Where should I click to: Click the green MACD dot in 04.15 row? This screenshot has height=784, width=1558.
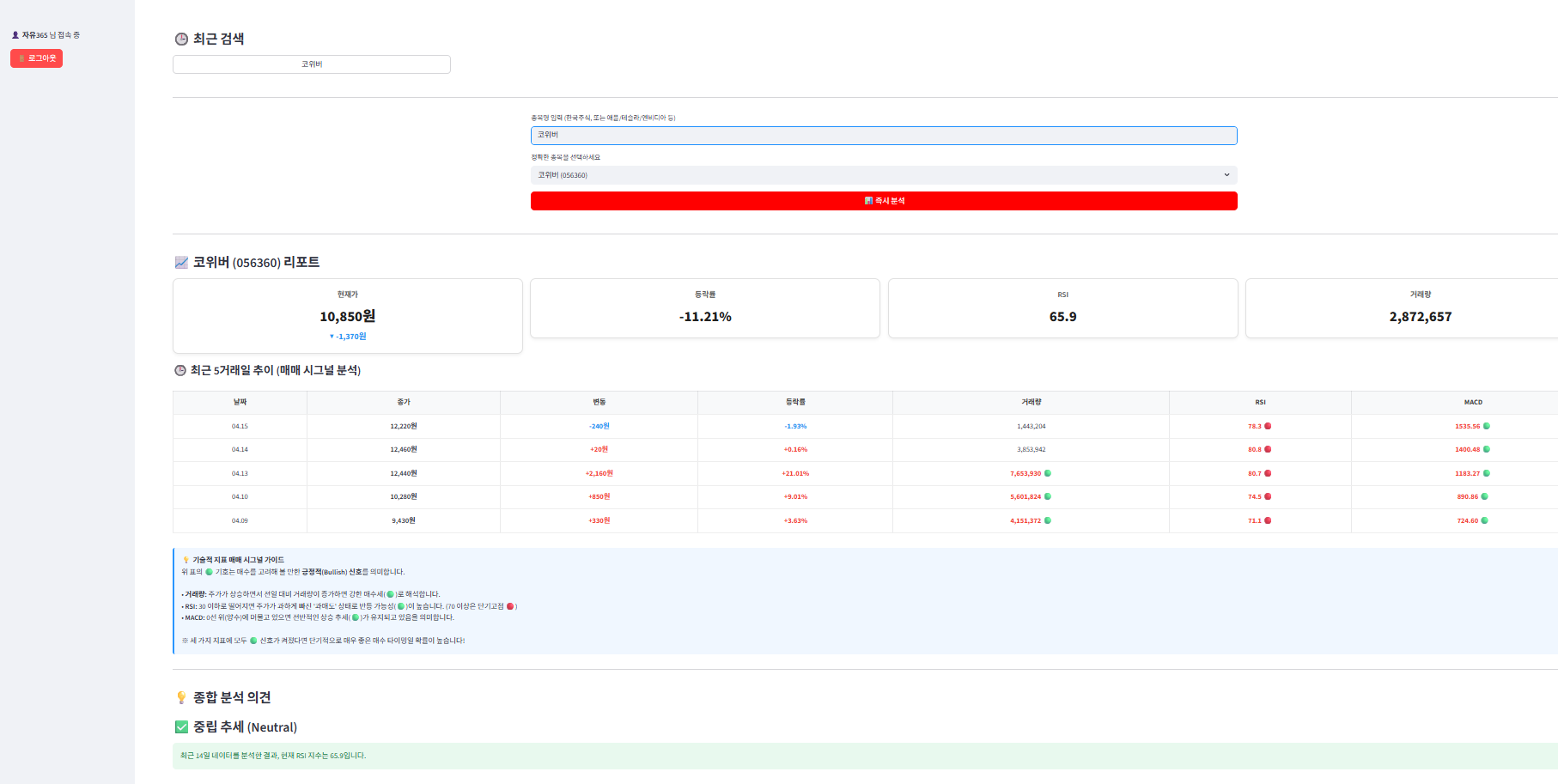click(x=1487, y=426)
